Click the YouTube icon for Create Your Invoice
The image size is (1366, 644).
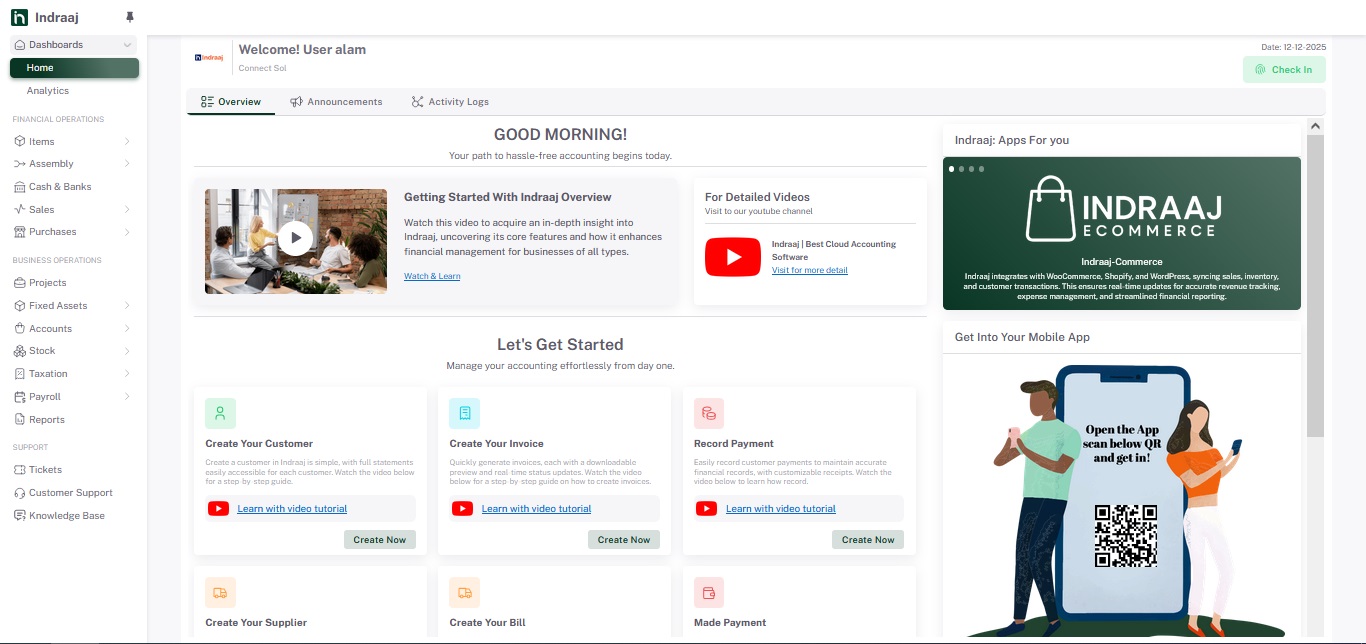(462, 509)
